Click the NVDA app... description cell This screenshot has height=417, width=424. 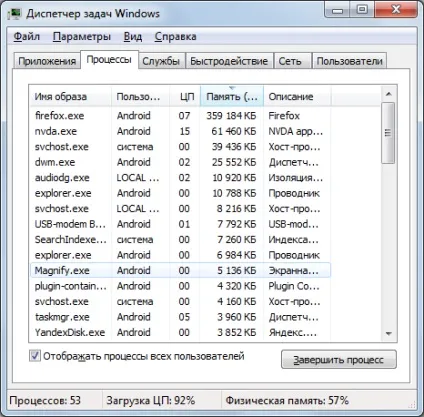pyautogui.click(x=296, y=131)
